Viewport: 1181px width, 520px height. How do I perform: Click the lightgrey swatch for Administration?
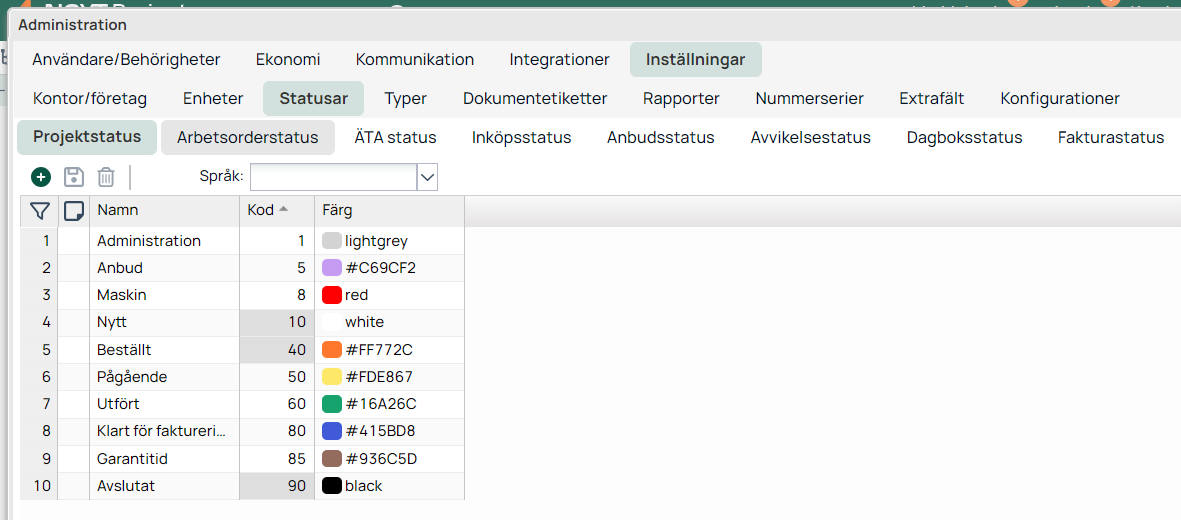(x=332, y=241)
